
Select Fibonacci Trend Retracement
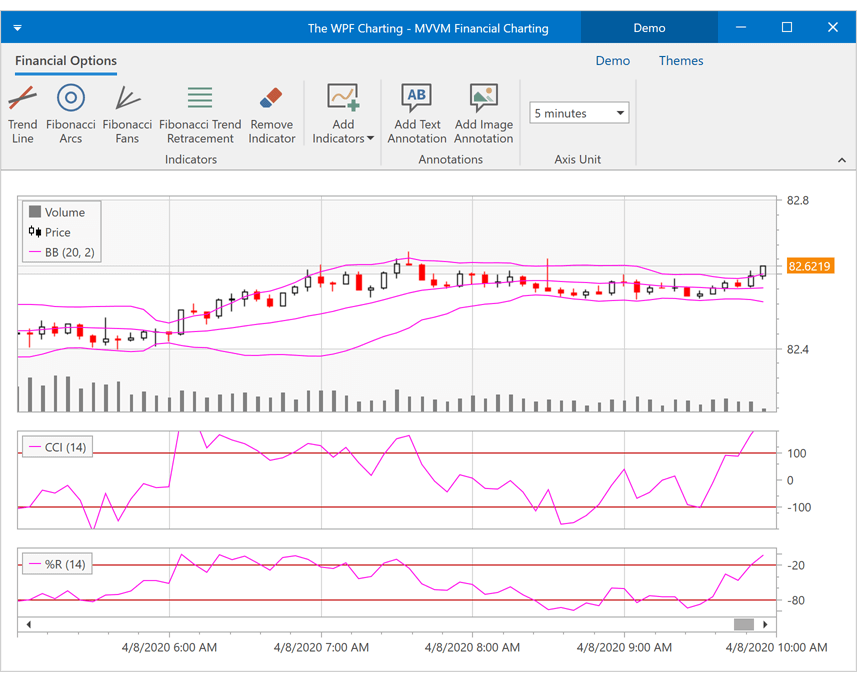pyautogui.click(x=199, y=113)
